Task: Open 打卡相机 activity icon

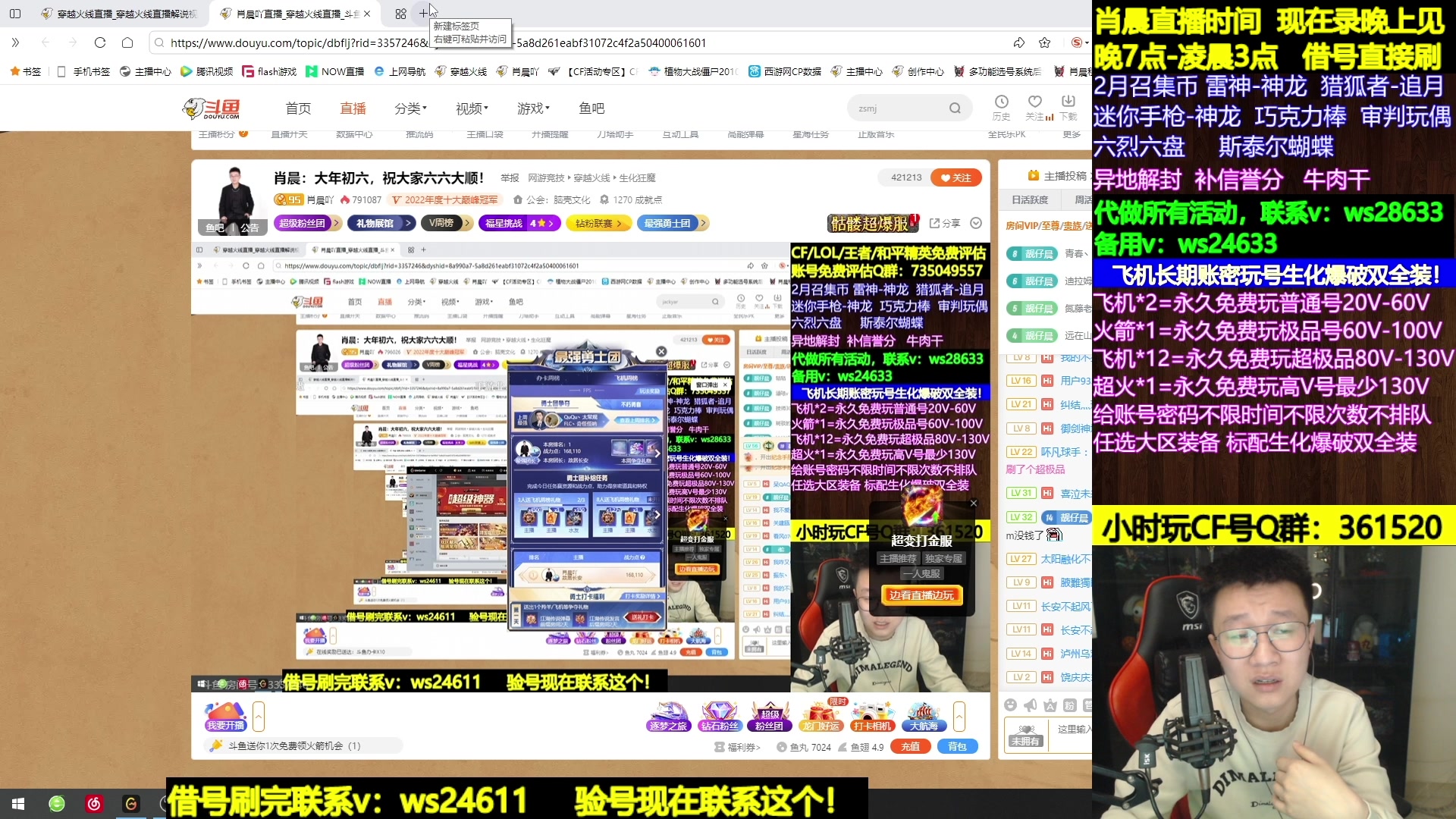Action: point(872,716)
